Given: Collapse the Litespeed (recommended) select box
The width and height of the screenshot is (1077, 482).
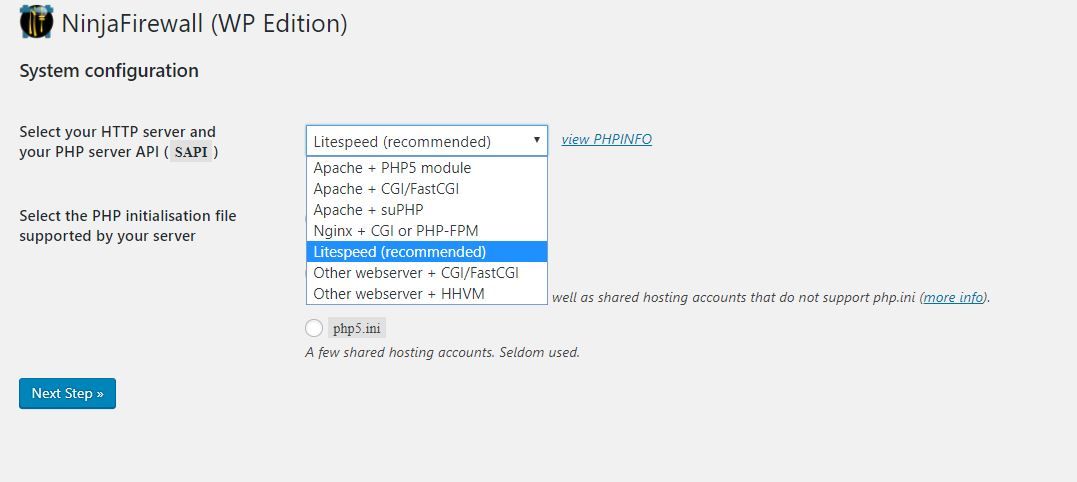Looking at the screenshot, I should [x=427, y=141].
